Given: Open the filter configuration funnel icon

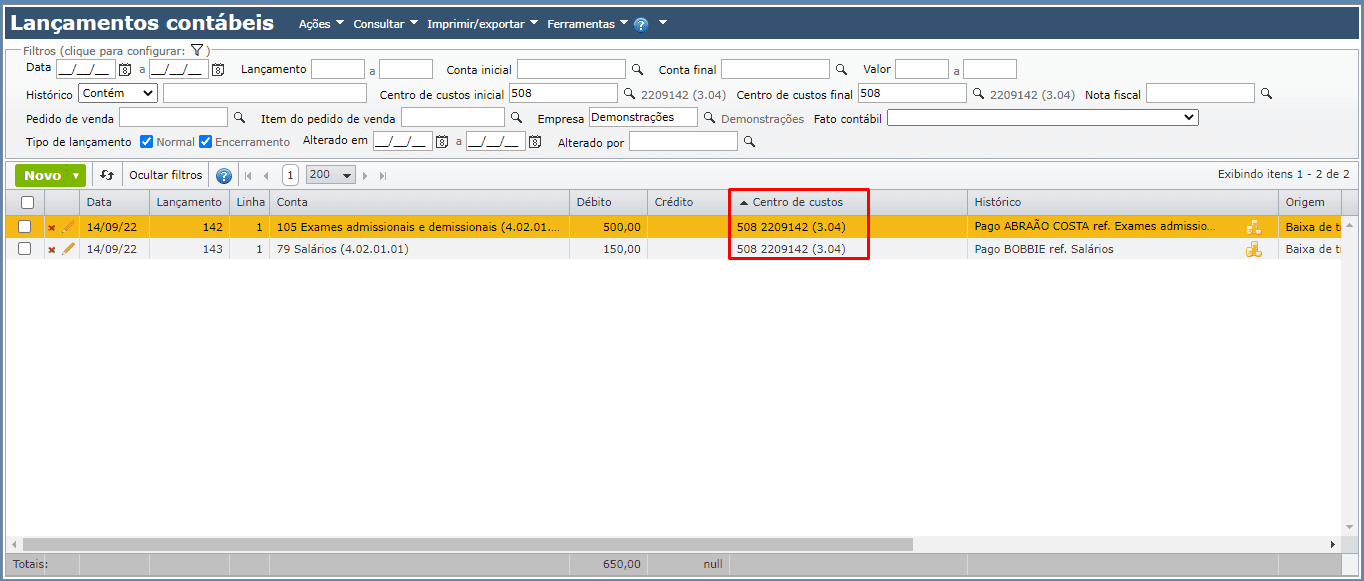Looking at the screenshot, I should [x=197, y=50].
